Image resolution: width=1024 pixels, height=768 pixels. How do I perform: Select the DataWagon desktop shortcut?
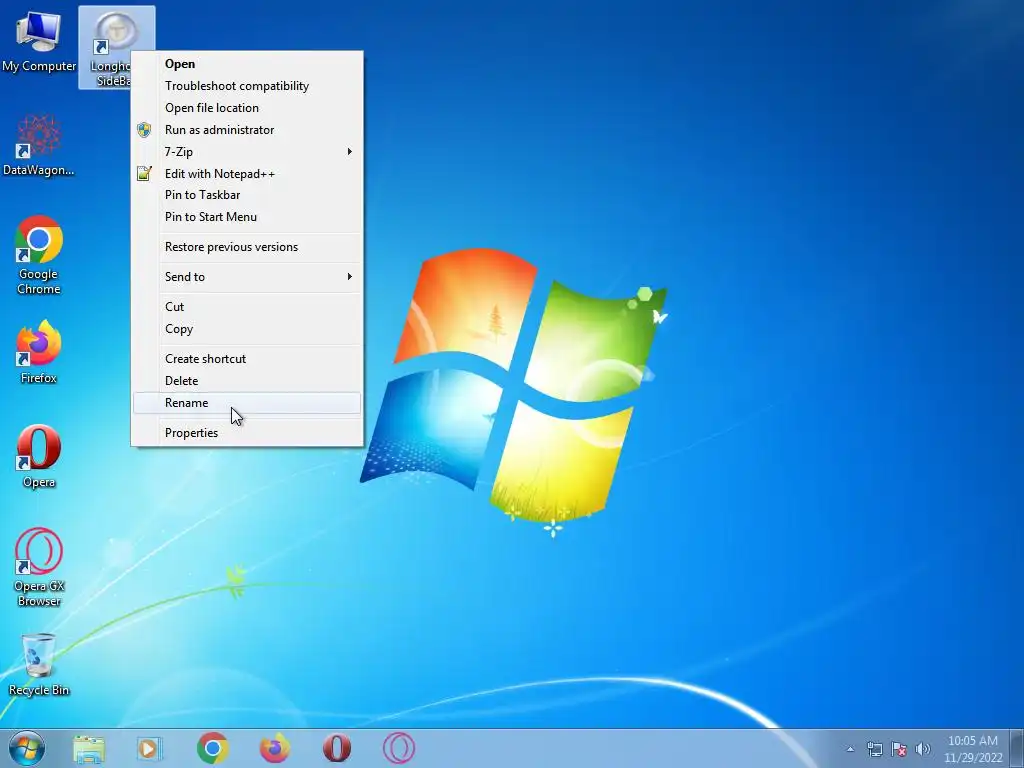pyautogui.click(x=39, y=145)
